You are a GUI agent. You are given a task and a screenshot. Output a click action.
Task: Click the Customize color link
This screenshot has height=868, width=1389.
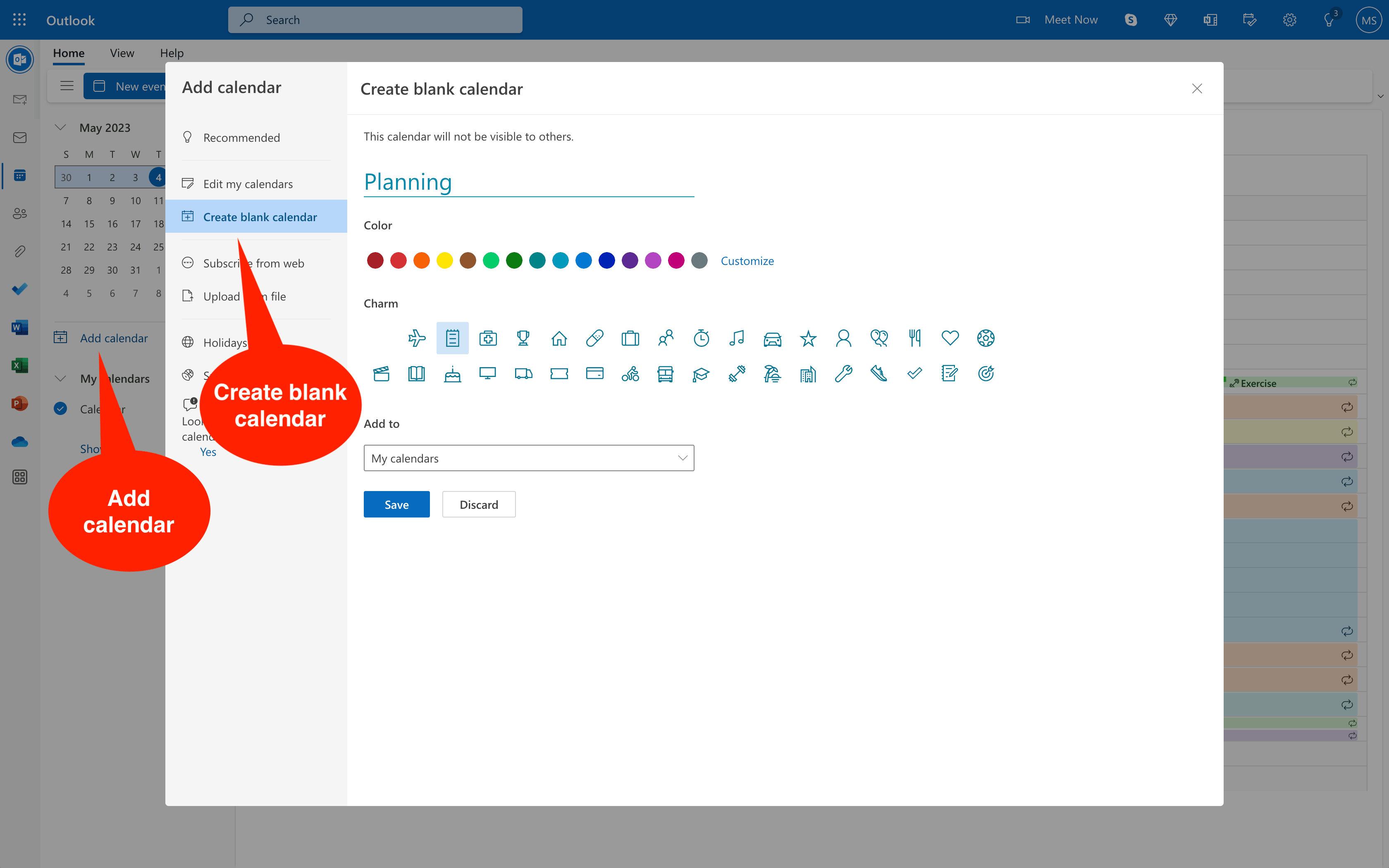tap(747, 261)
